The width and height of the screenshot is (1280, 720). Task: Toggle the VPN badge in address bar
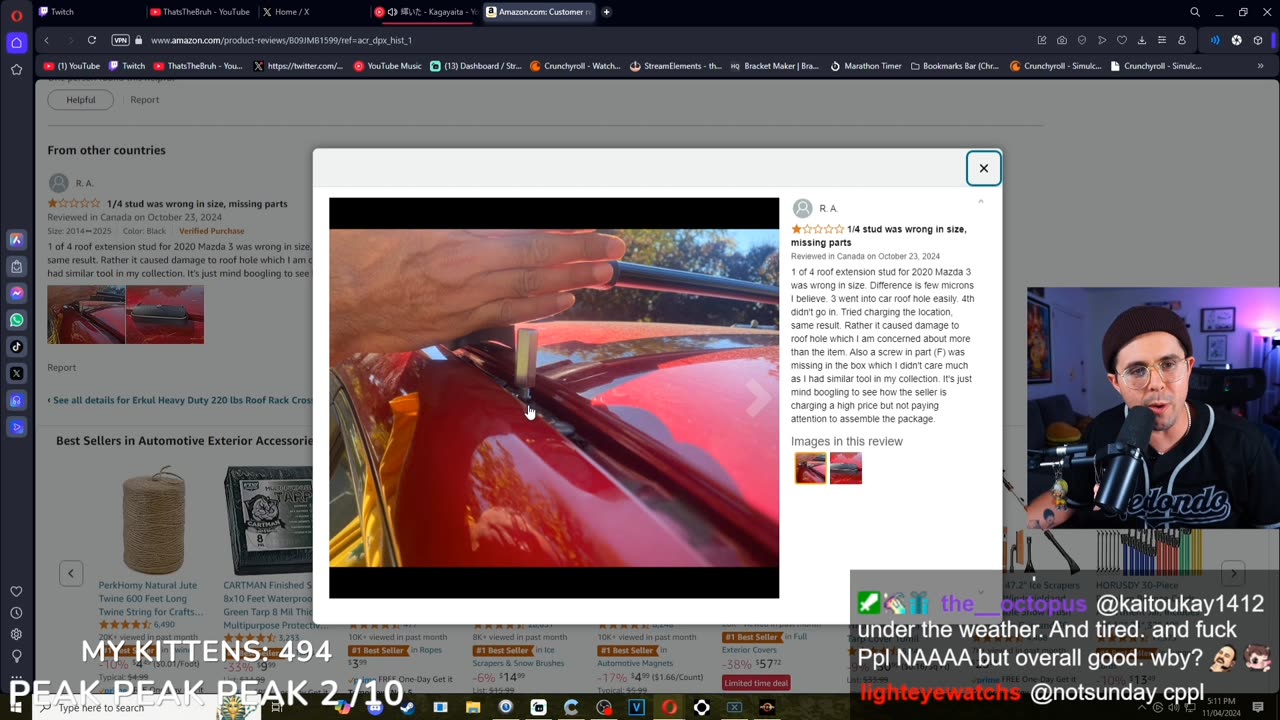pyautogui.click(x=121, y=40)
